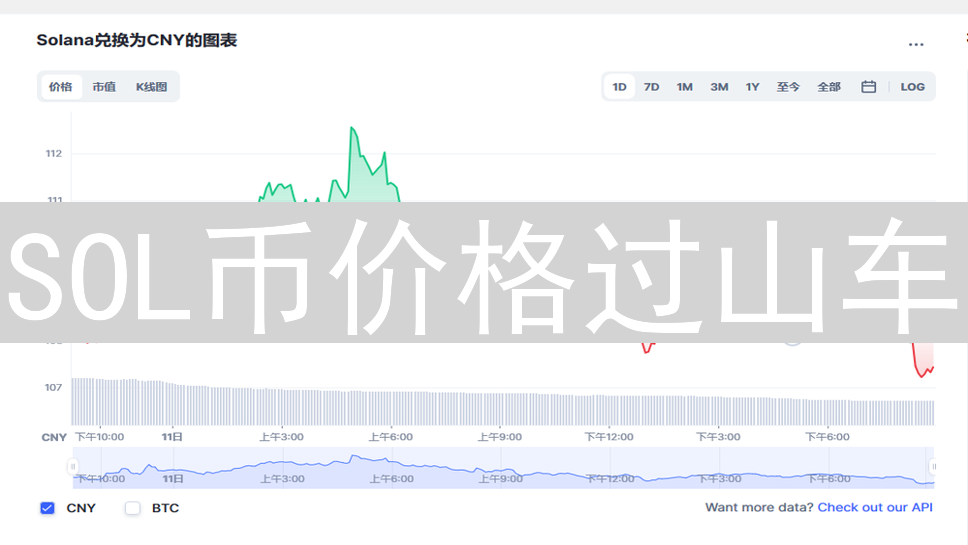The width and height of the screenshot is (968, 545).
Task: Select the 全部 time range
Action: pos(828,87)
